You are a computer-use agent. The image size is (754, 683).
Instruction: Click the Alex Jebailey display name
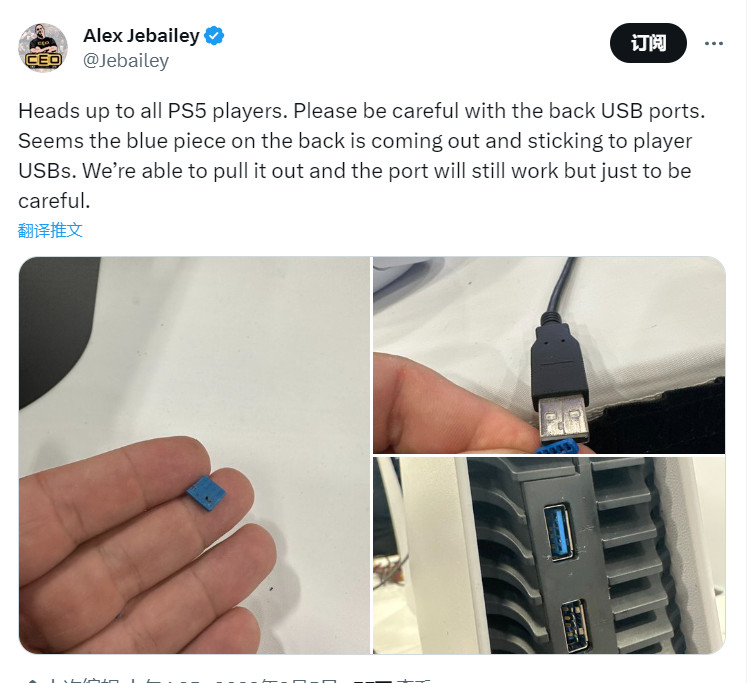[141, 36]
